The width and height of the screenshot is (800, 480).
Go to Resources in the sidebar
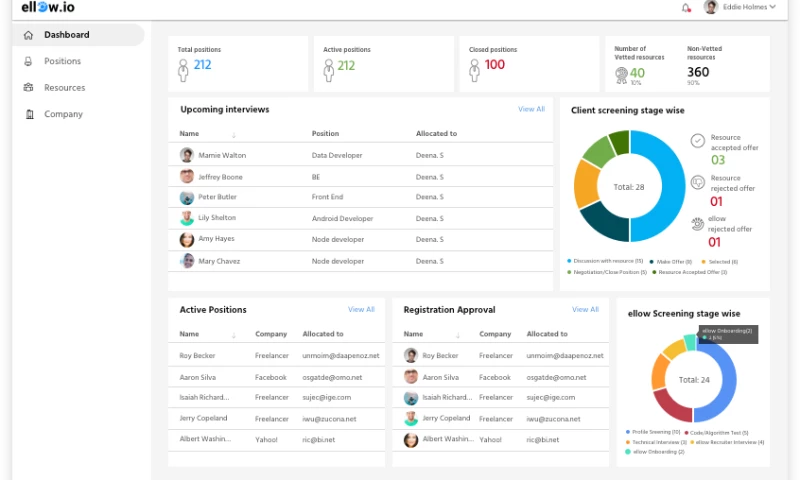point(64,88)
